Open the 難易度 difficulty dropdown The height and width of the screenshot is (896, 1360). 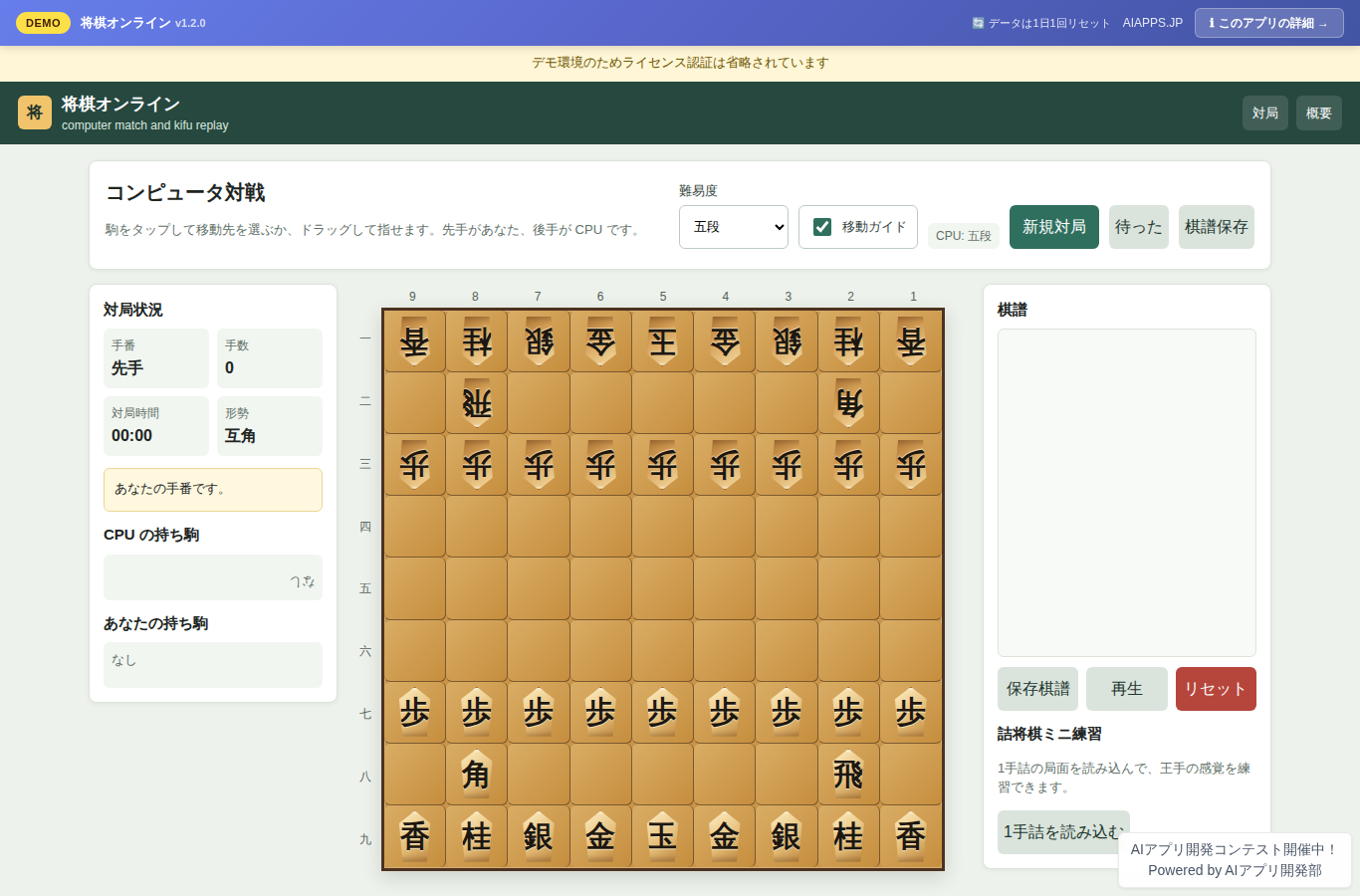[x=734, y=227]
